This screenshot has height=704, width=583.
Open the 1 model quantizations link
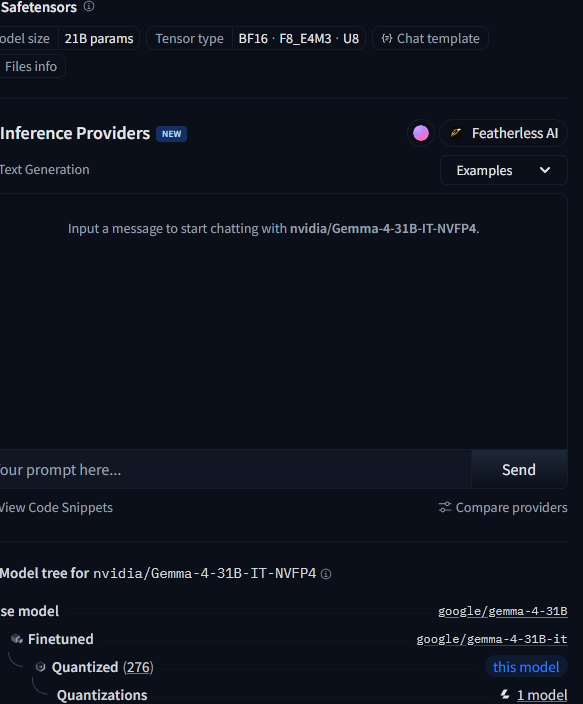coord(542,695)
